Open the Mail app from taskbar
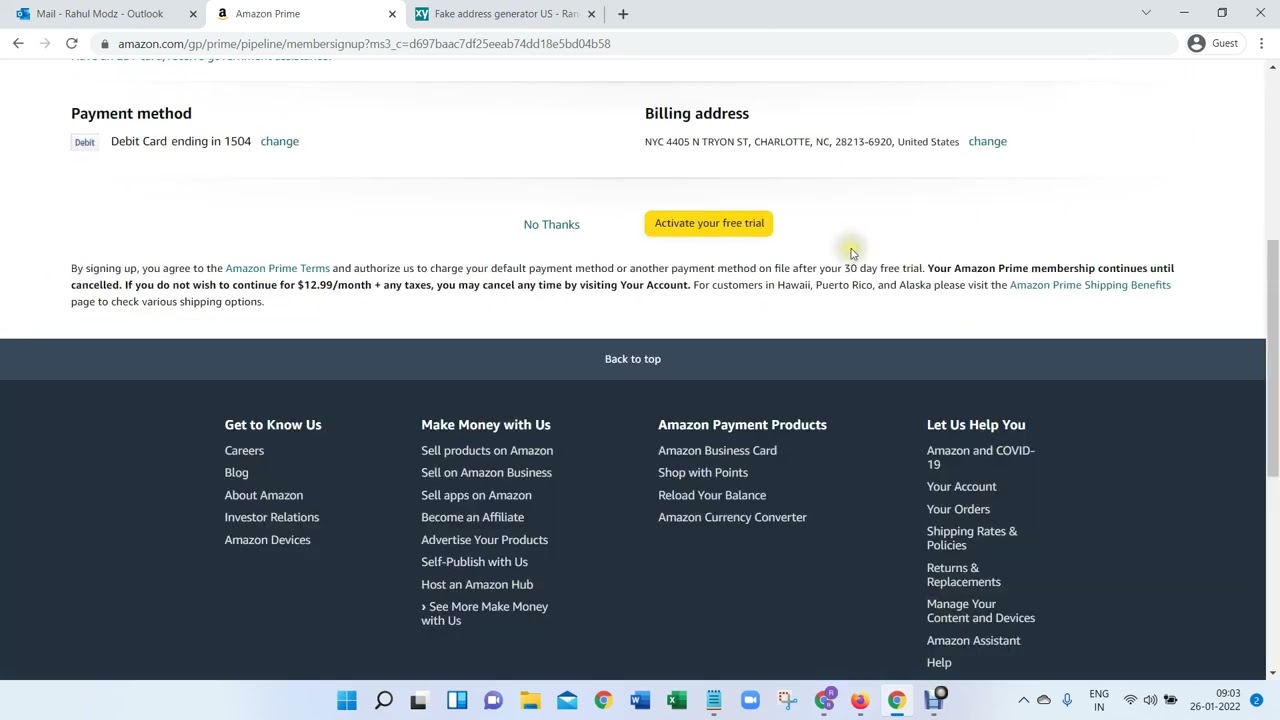 pyautogui.click(x=567, y=700)
